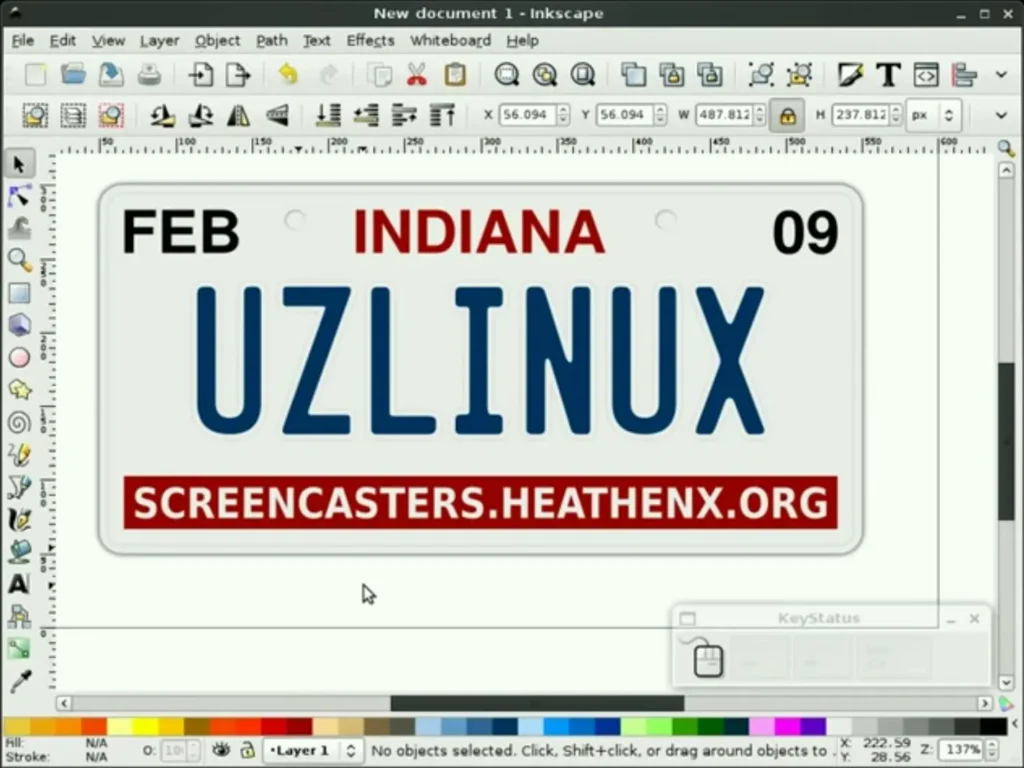Image resolution: width=1024 pixels, height=768 pixels.
Task: Select the Bezier pen tool
Action: (19, 487)
